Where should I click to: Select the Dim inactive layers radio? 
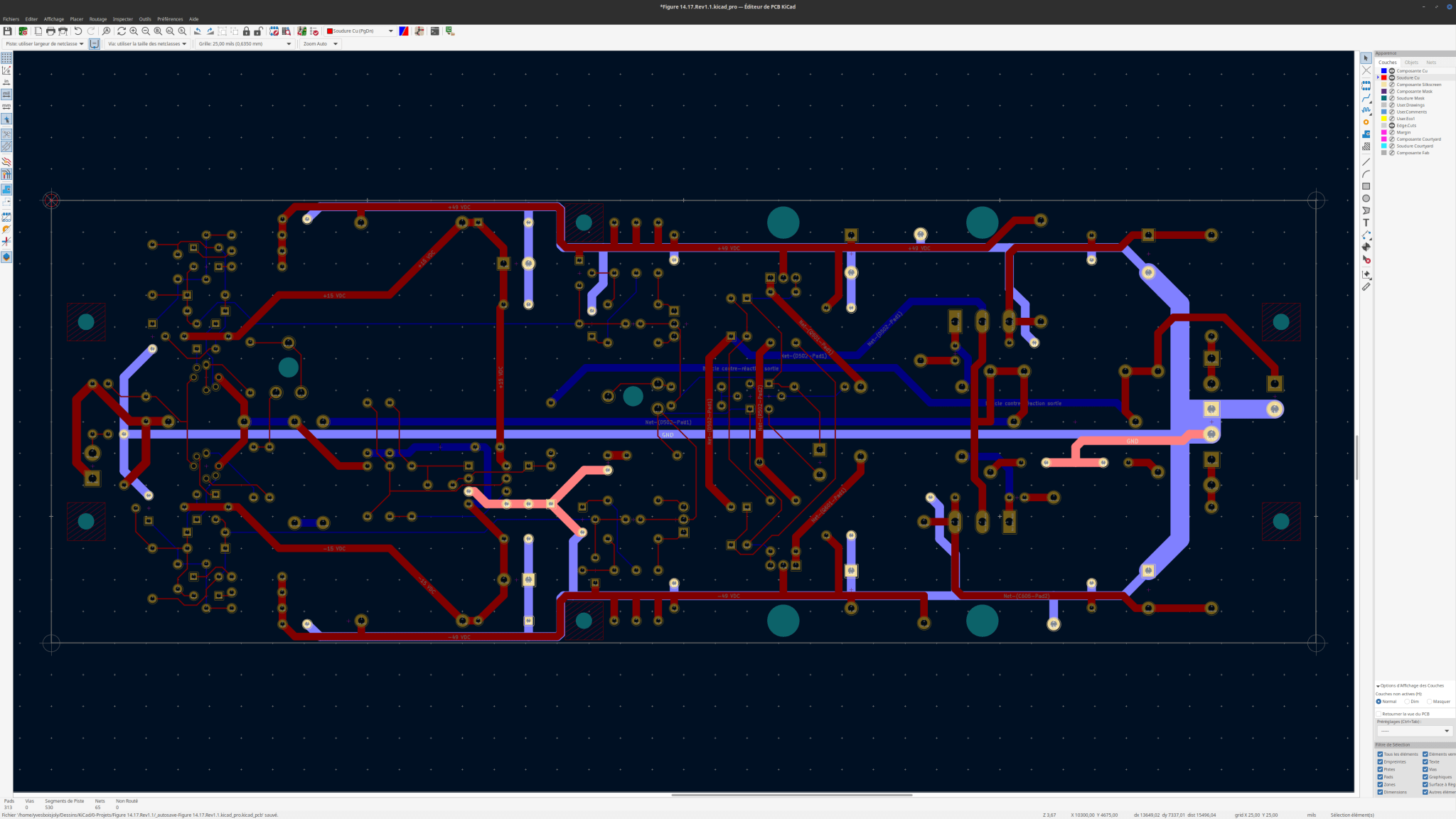tap(1407, 702)
